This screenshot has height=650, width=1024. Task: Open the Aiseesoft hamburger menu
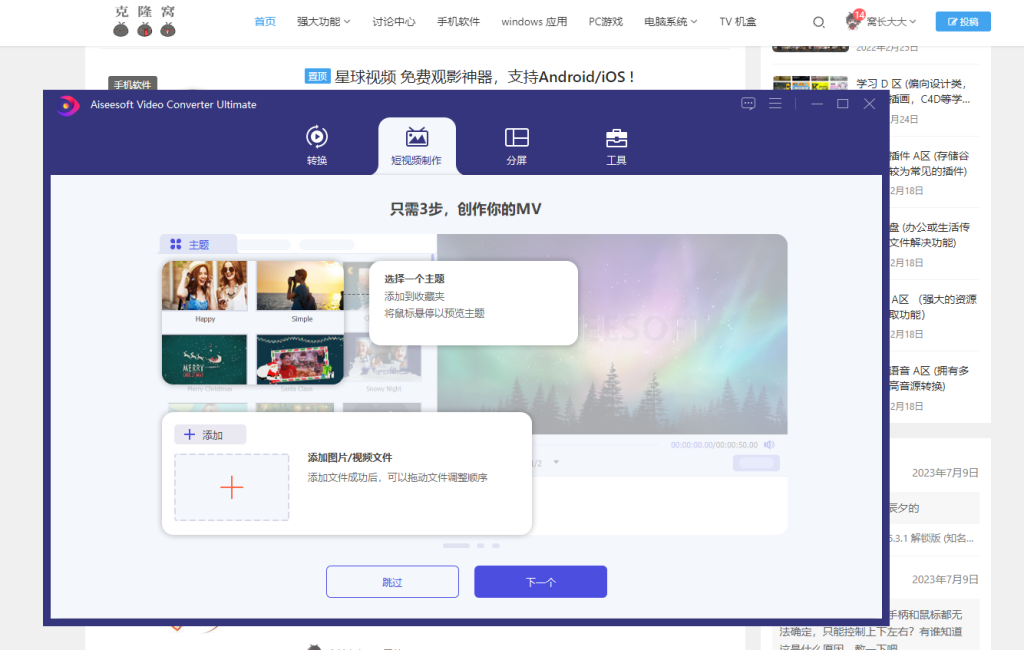tap(775, 103)
